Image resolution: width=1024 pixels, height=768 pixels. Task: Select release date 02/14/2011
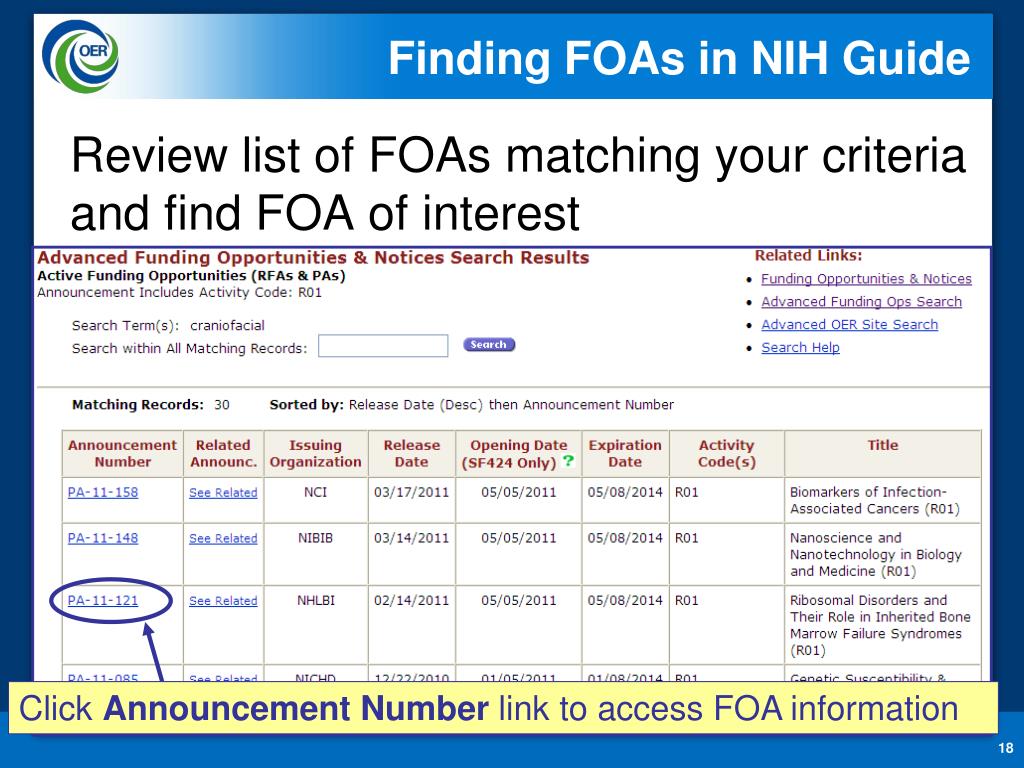[x=411, y=600]
